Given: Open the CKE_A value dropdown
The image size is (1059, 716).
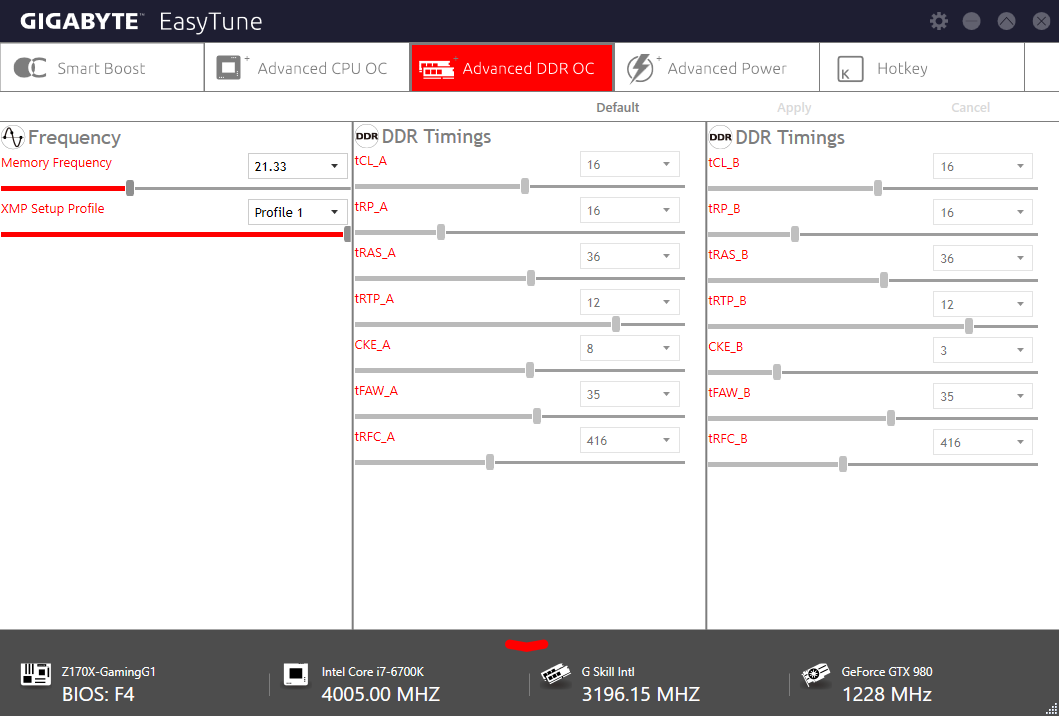Looking at the screenshot, I should pyautogui.click(x=629, y=348).
